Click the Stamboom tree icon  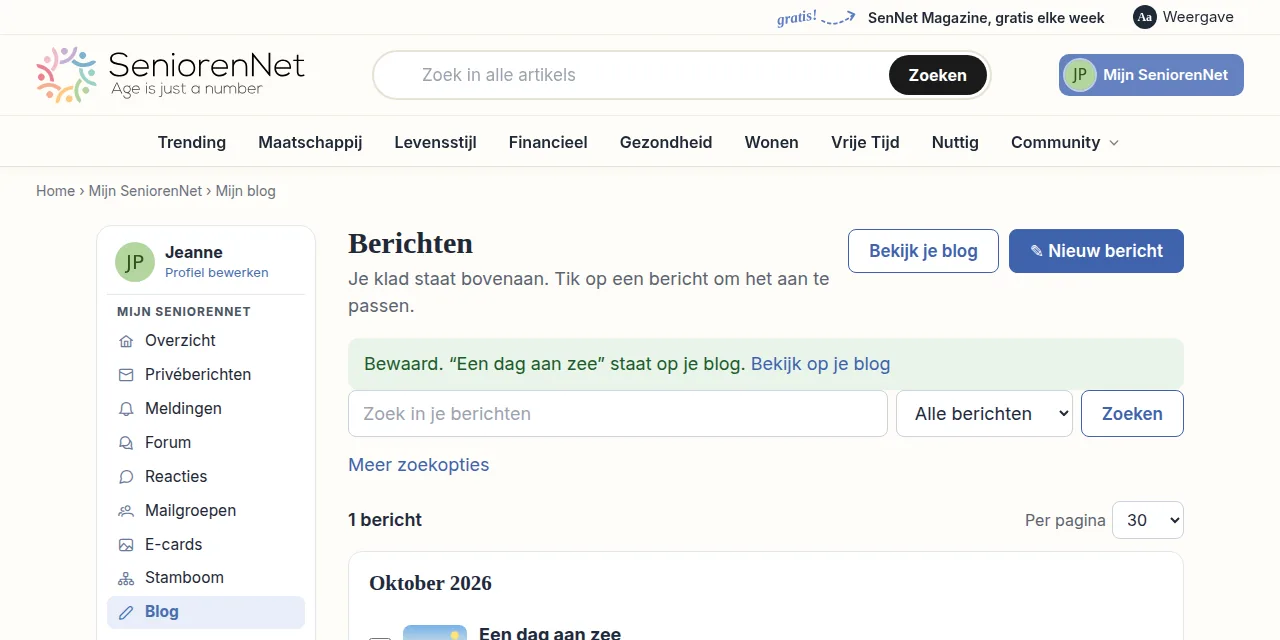pos(126,578)
